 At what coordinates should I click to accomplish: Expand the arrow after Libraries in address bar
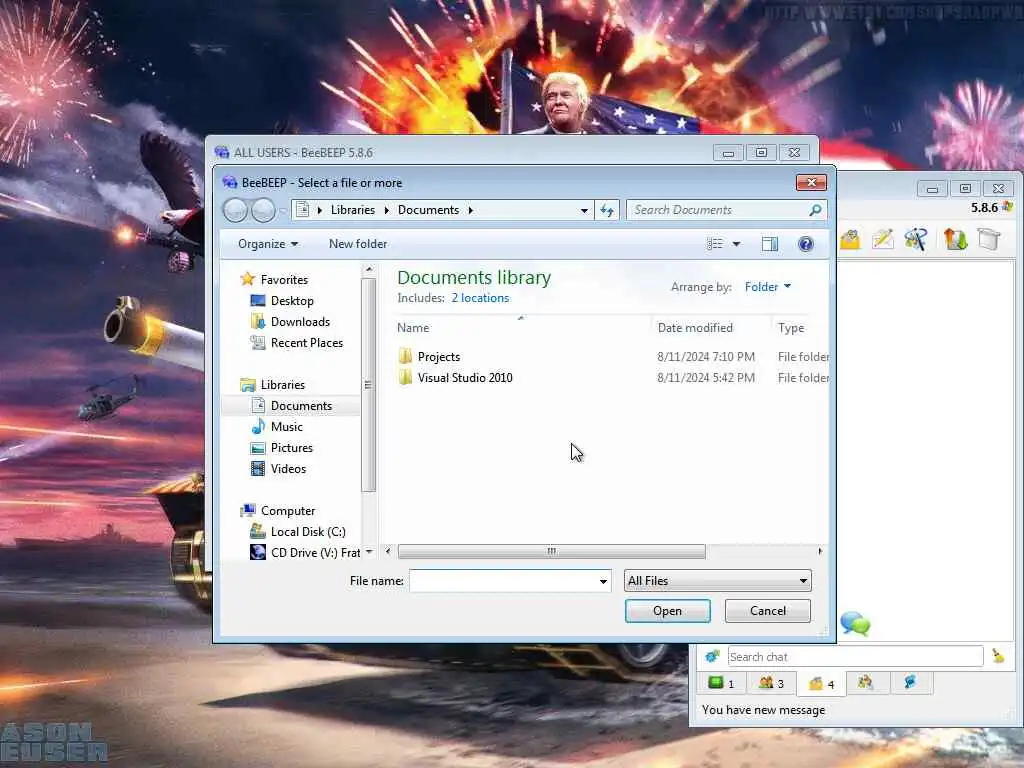(x=387, y=210)
